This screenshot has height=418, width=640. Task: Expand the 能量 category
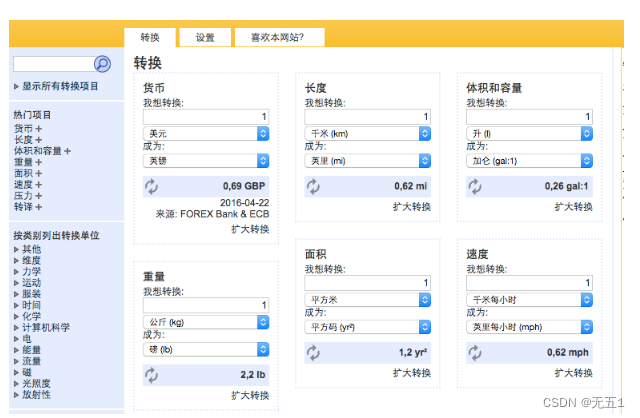pyautogui.click(x=27, y=350)
